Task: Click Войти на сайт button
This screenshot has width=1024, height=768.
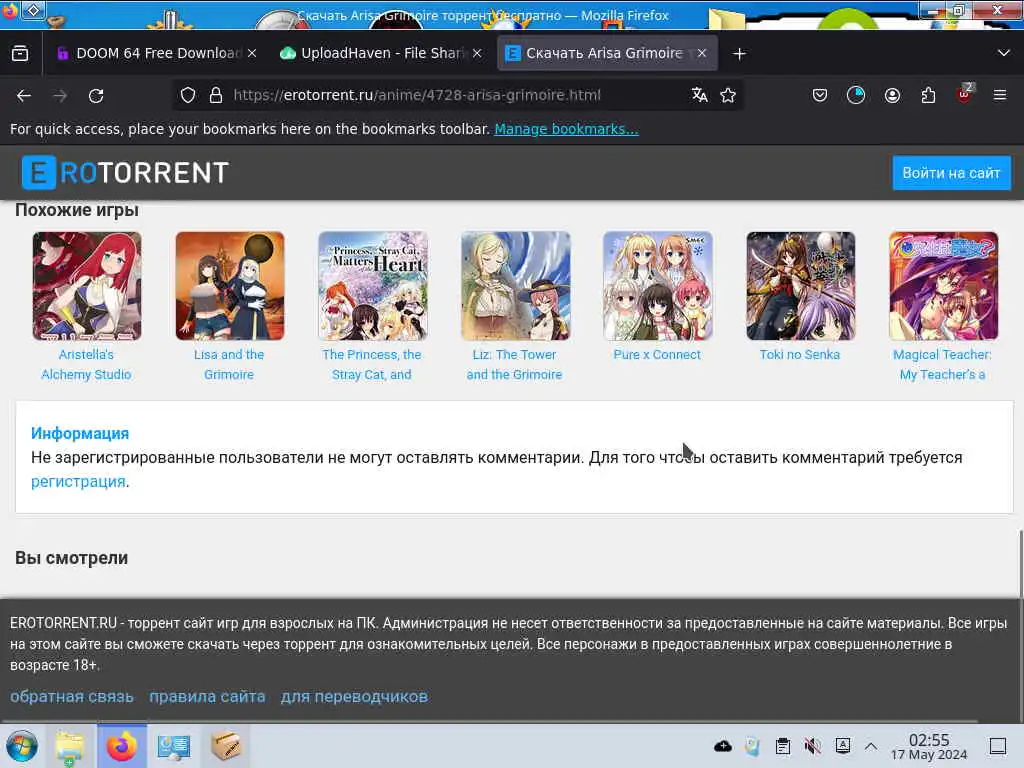Action: (x=952, y=173)
